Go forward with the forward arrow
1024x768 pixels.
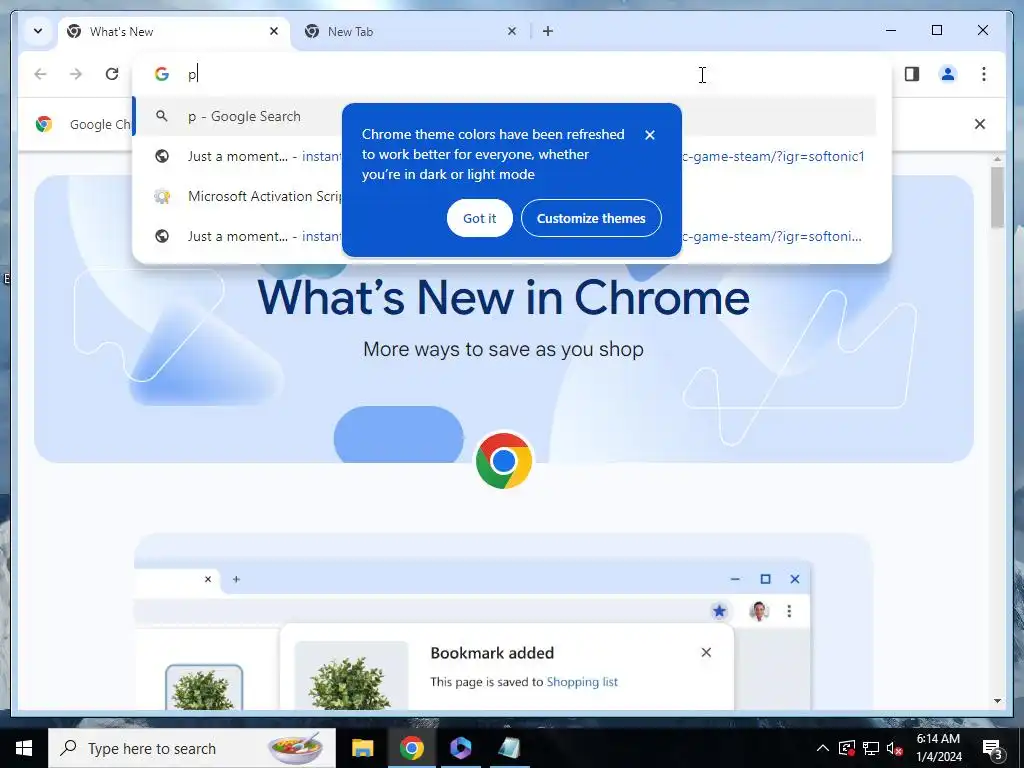pyautogui.click(x=76, y=74)
